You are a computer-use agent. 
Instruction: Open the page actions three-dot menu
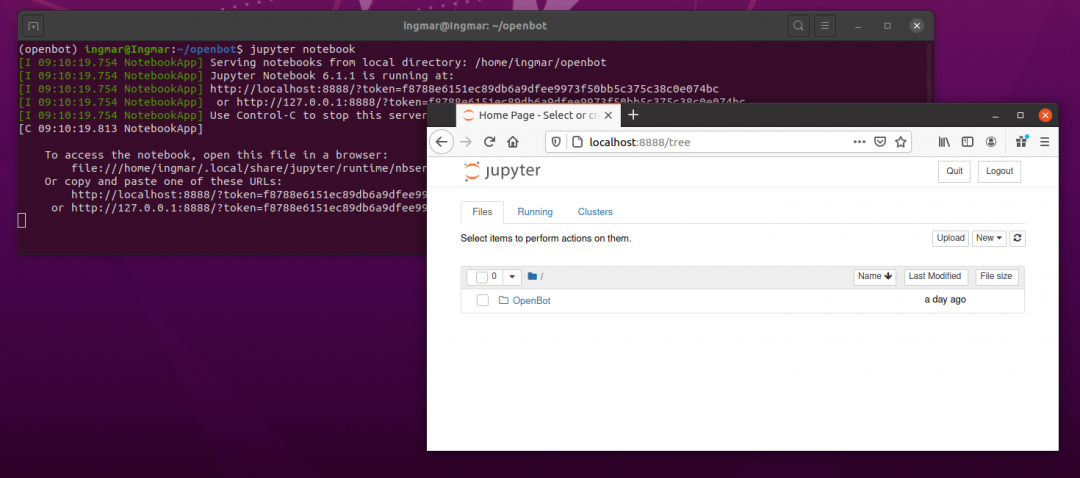tap(859, 142)
